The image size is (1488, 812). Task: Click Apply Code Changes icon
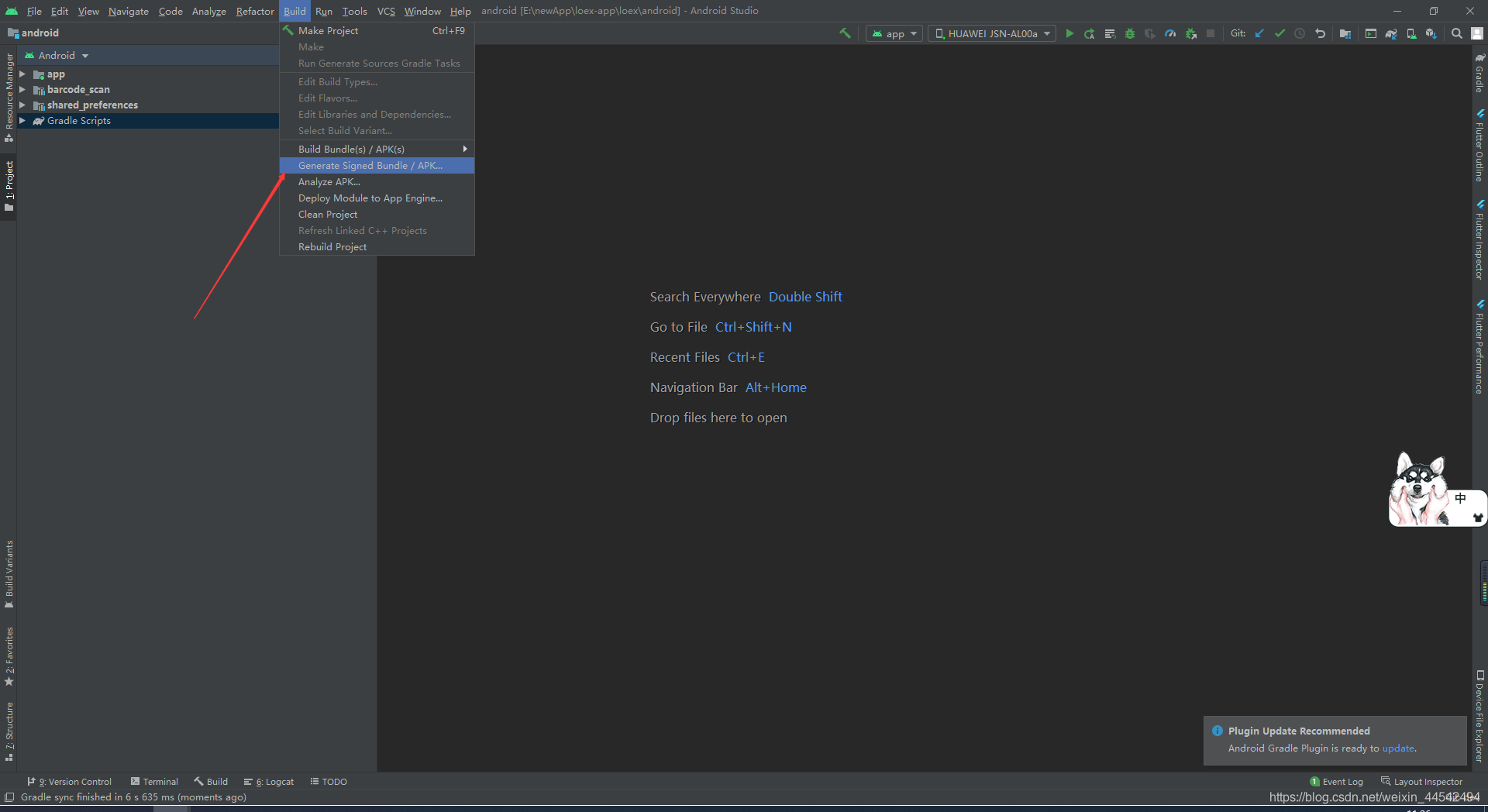[x=1110, y=33]
